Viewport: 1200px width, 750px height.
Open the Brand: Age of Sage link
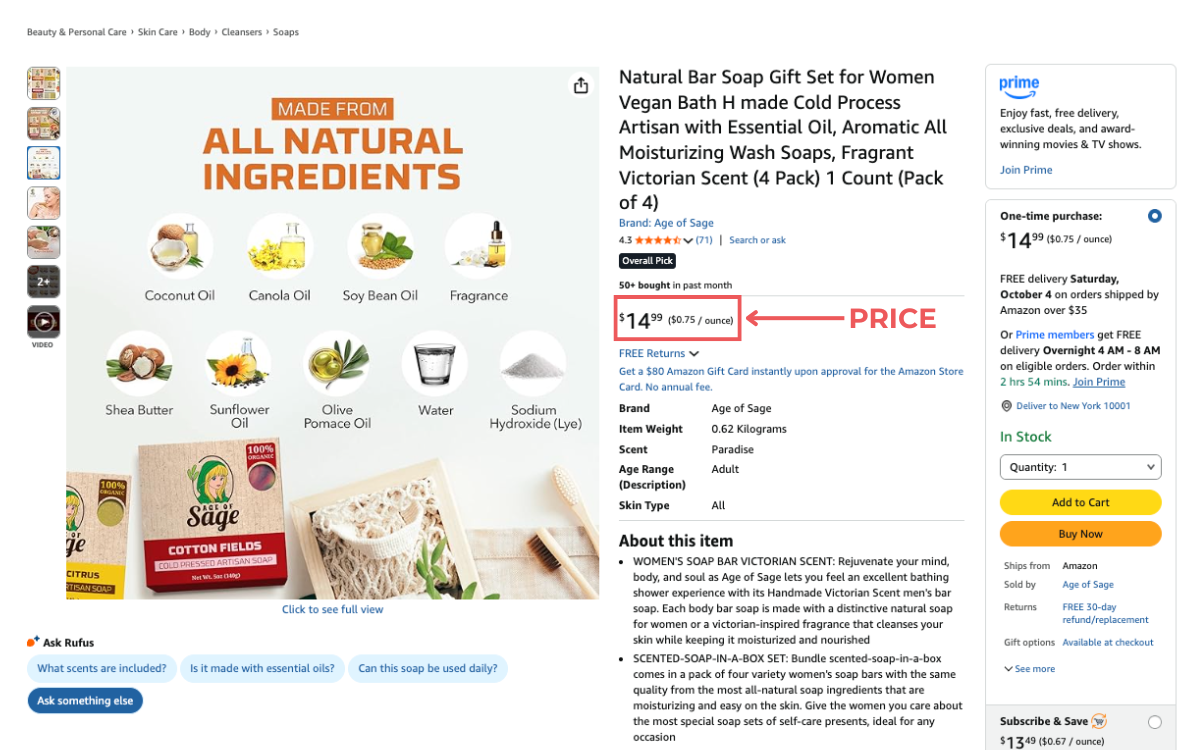click(666, 223)
